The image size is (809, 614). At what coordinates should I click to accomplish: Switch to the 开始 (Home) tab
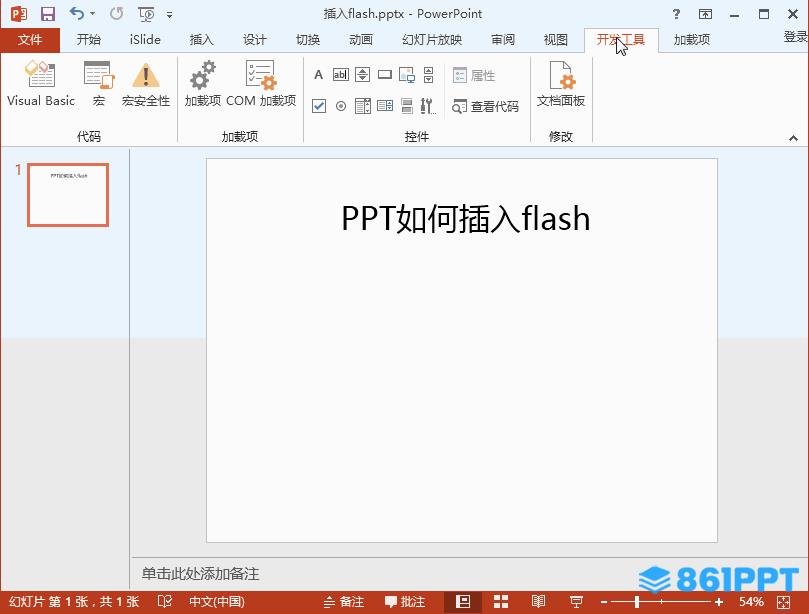[89, 40]
